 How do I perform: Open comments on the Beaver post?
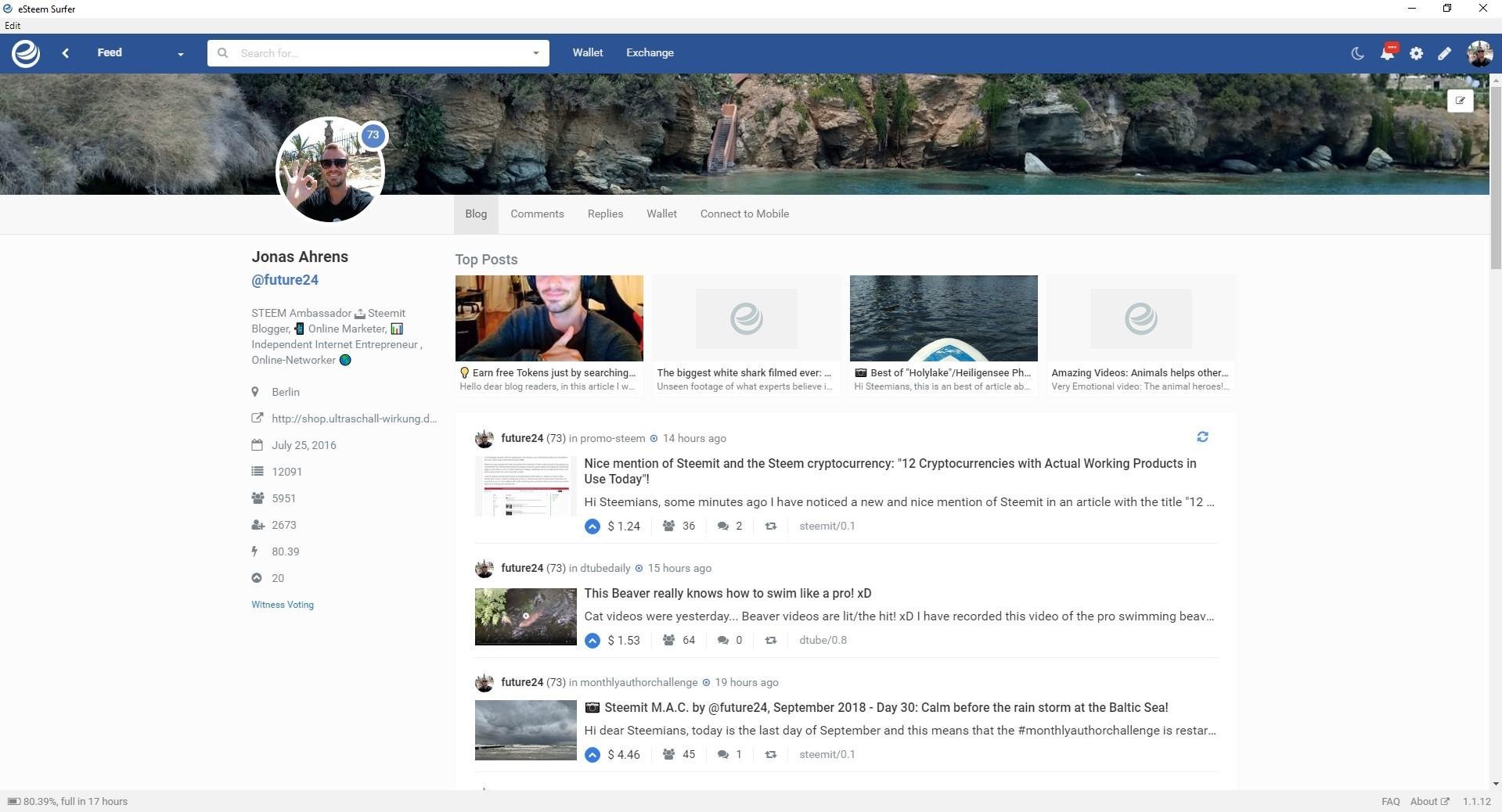[729, 640]
